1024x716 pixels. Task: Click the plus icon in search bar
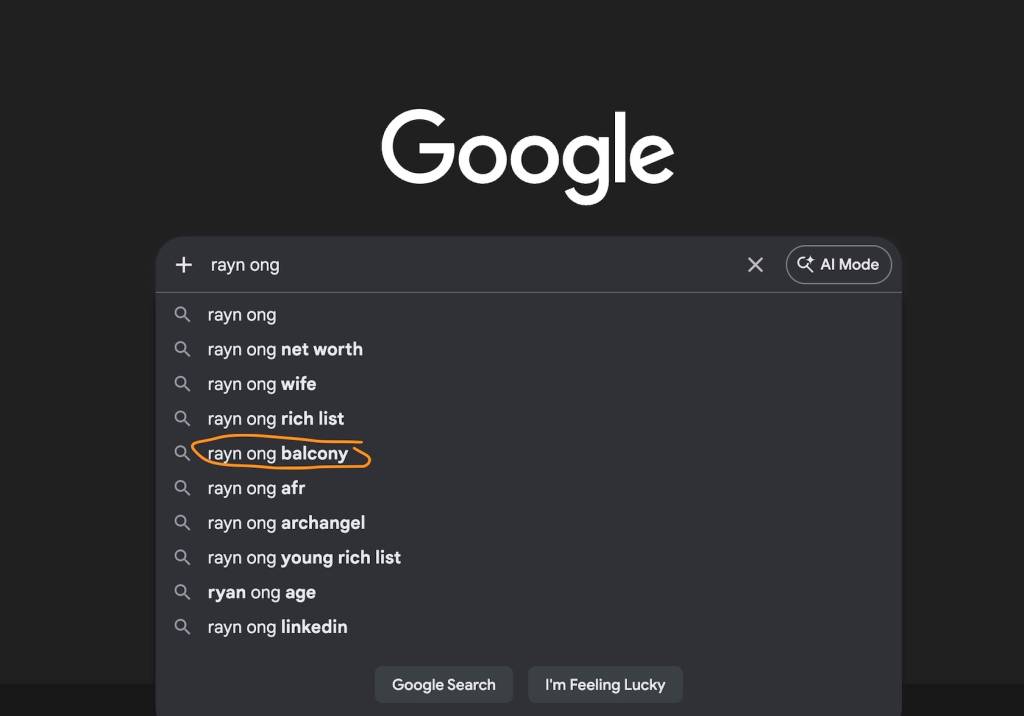point(183,265)
